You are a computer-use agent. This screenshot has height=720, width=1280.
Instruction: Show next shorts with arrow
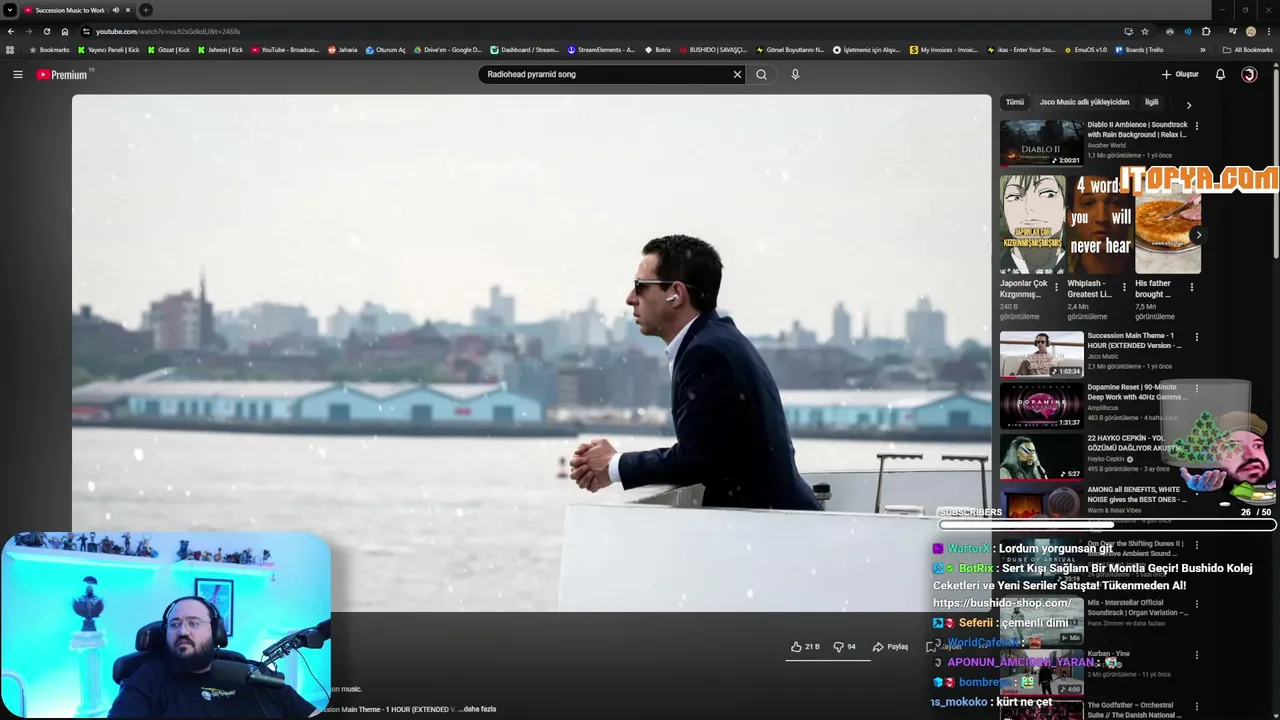(1198, 235)
